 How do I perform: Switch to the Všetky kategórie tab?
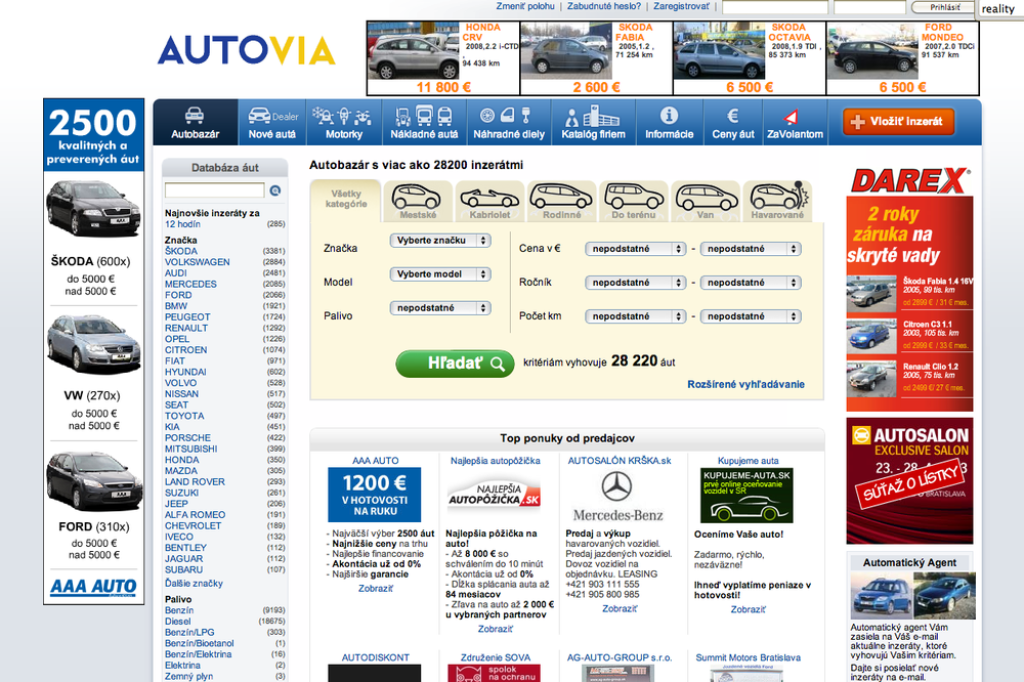pos(345,199)
